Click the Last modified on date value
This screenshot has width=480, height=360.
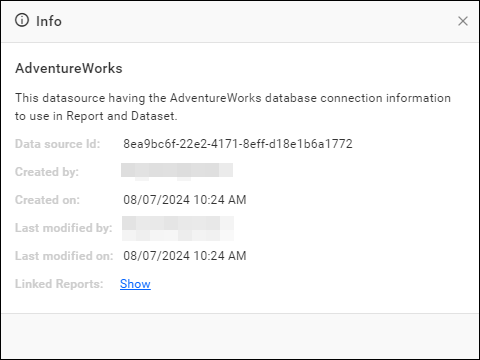185,256
